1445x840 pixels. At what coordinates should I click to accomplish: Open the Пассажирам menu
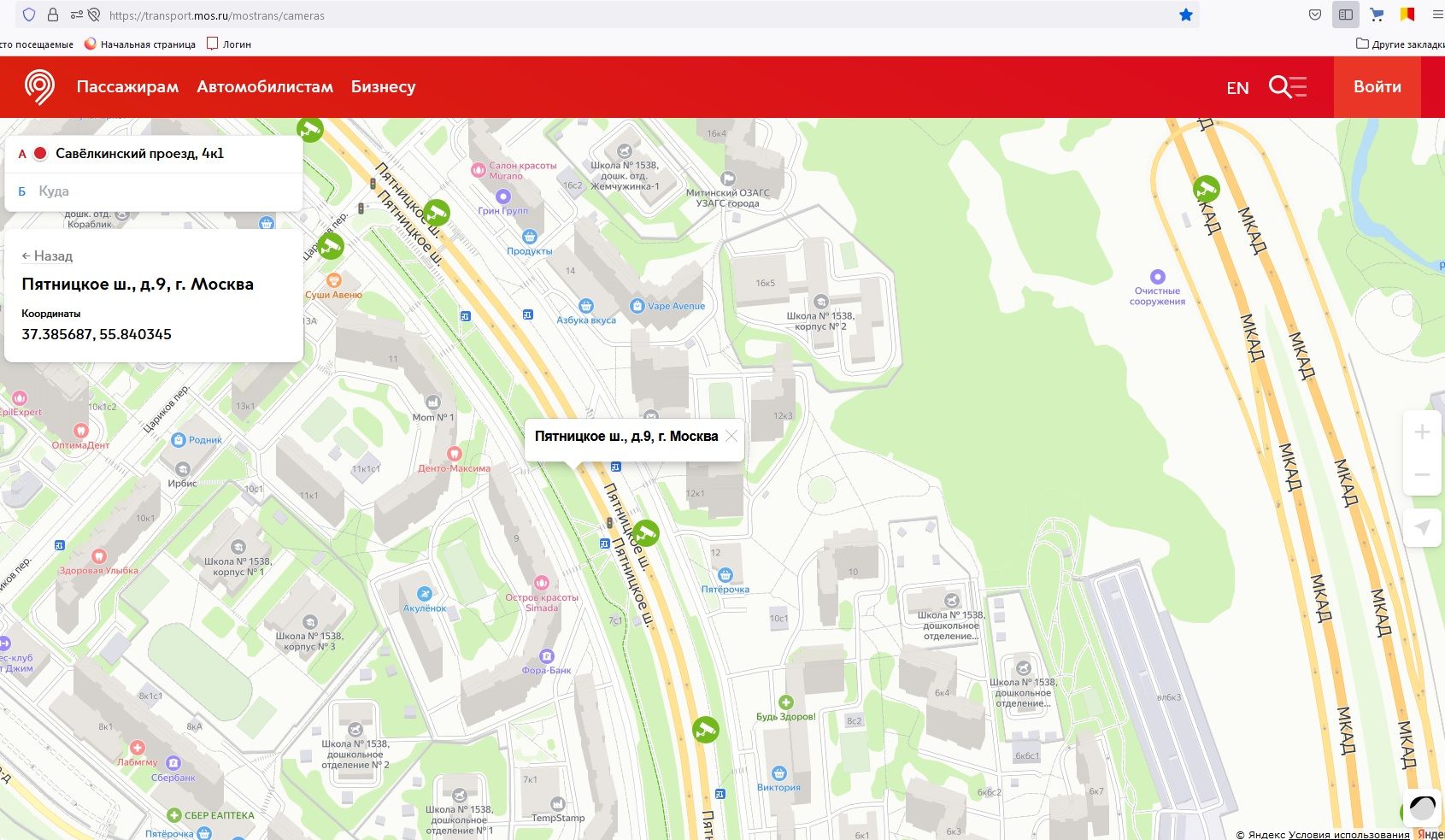[127, 86]
